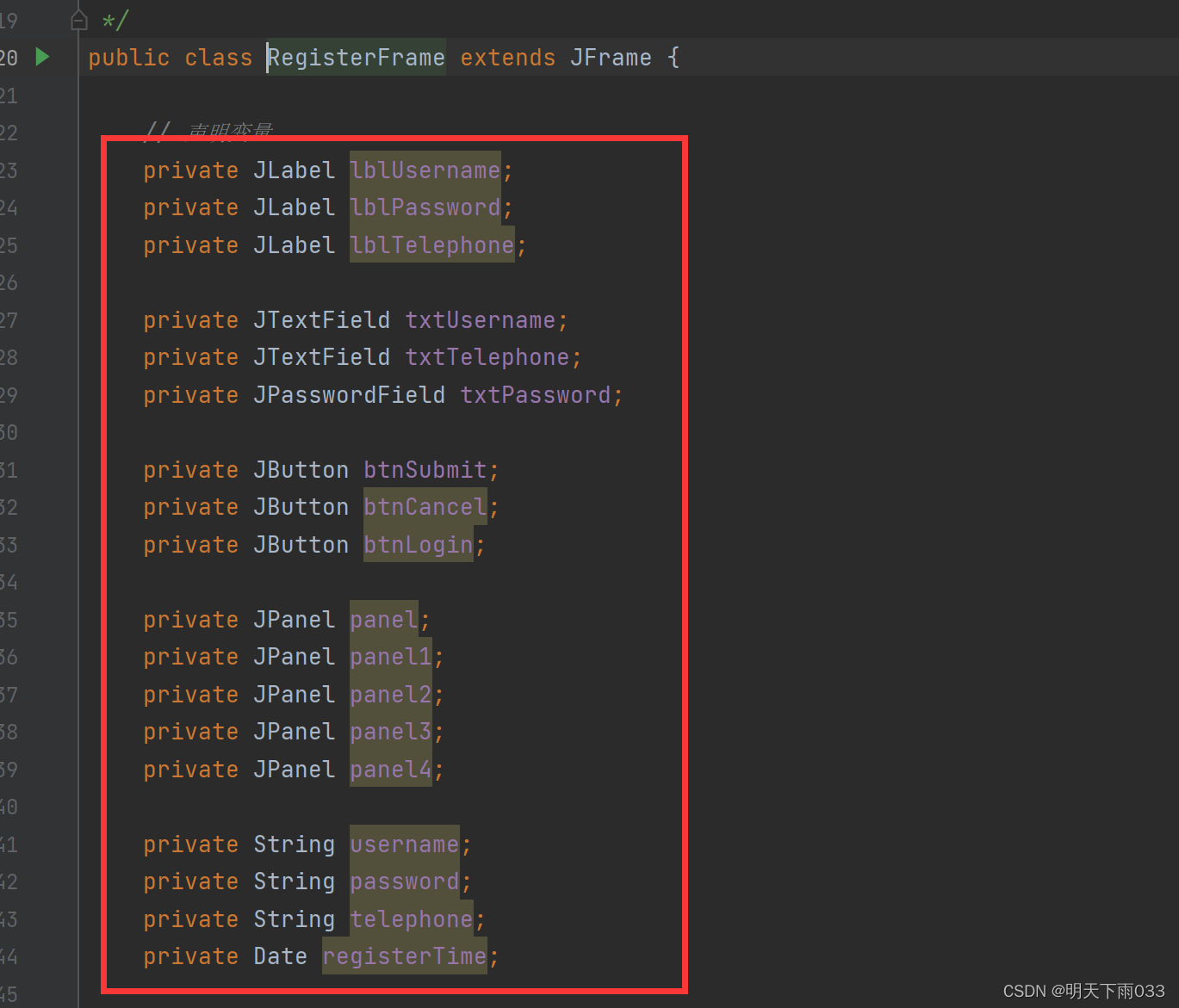Click the panel variable without a number
This screenshot has width=1179, height=1008.
[384, 620]
